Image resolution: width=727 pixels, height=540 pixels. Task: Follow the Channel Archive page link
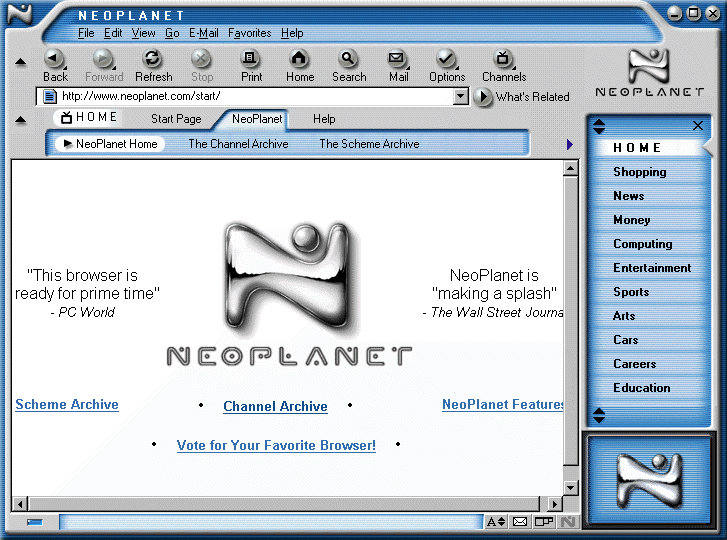(x=275, y=406)
